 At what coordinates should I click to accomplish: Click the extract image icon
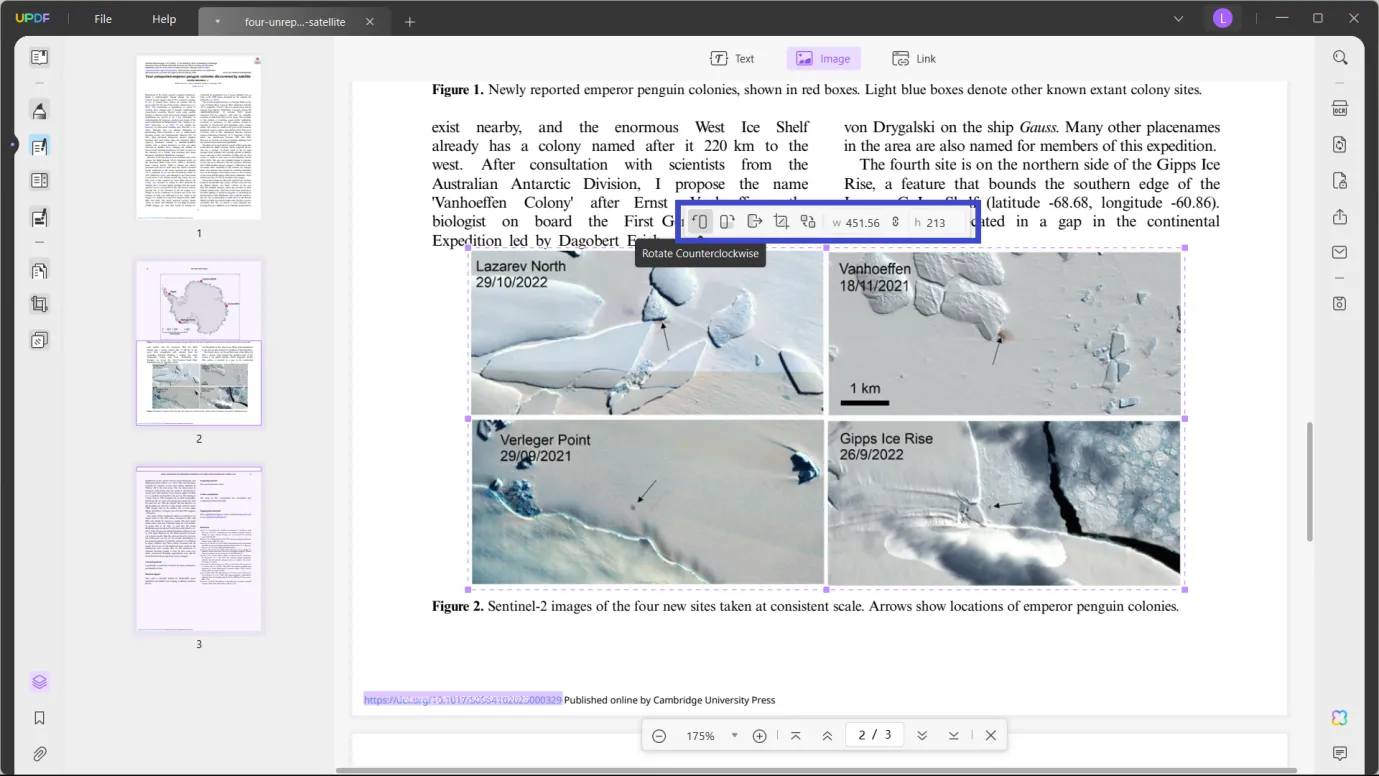755,222
